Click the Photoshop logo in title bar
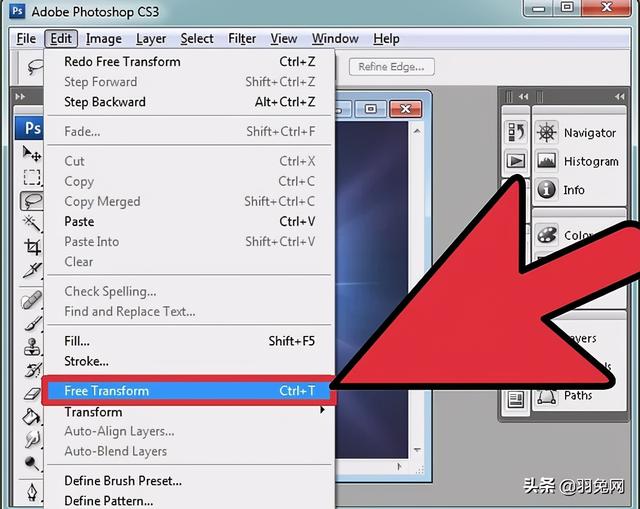The height and width of the screenshot is (509, 640). tap(17, 11)
